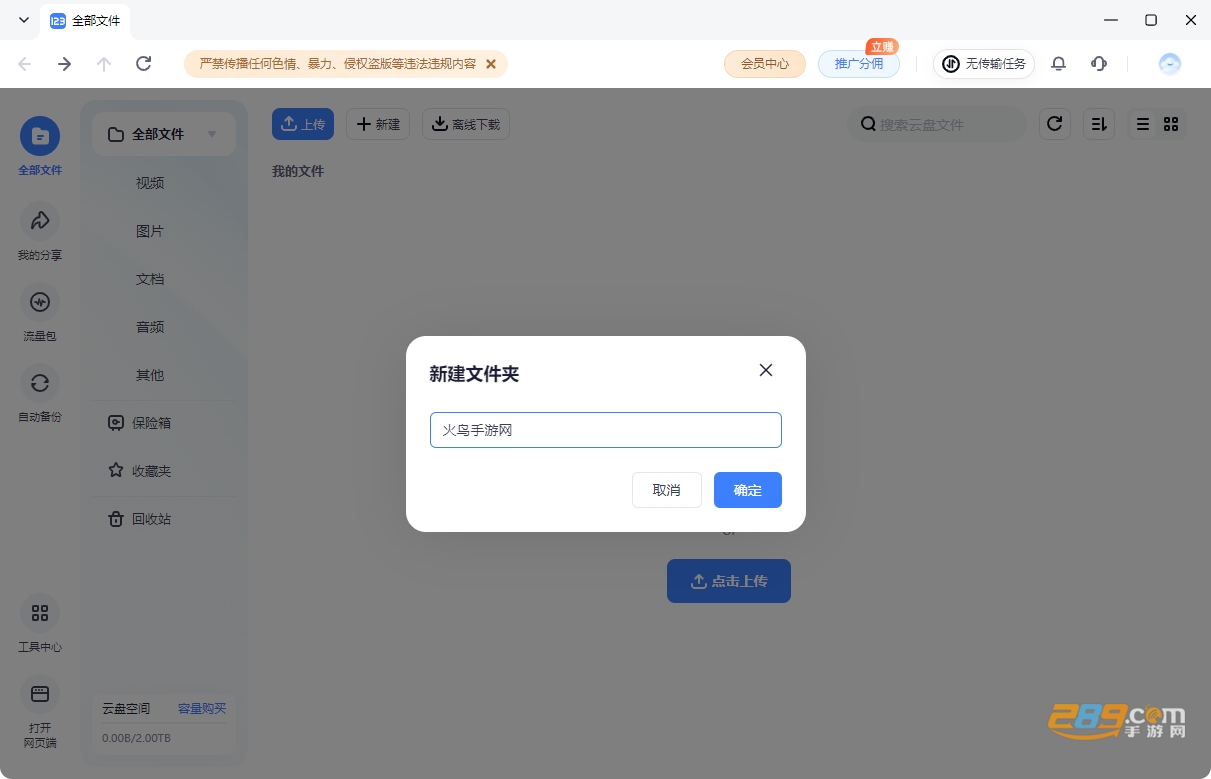
Task: Open the 流量包 sidebar icon
Action: (40, 302)
